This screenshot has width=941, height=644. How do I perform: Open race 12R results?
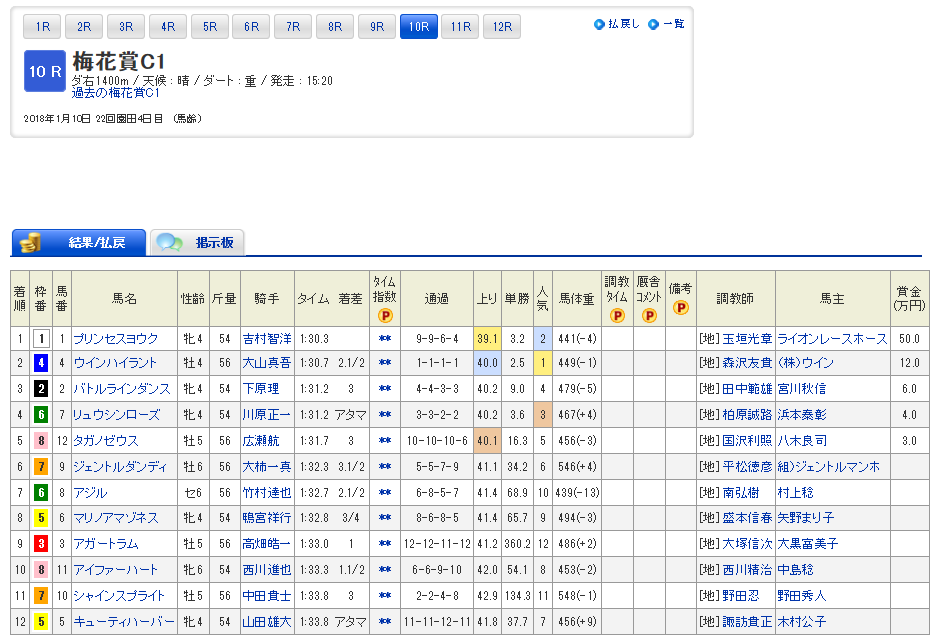(x=501, y=27)
